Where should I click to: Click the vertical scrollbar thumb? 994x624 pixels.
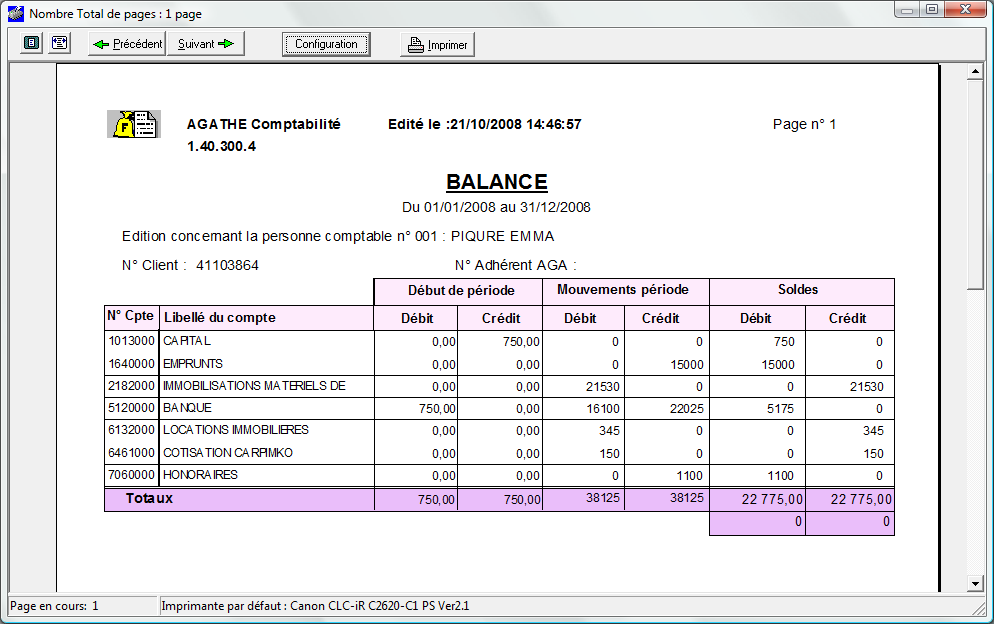975,185
